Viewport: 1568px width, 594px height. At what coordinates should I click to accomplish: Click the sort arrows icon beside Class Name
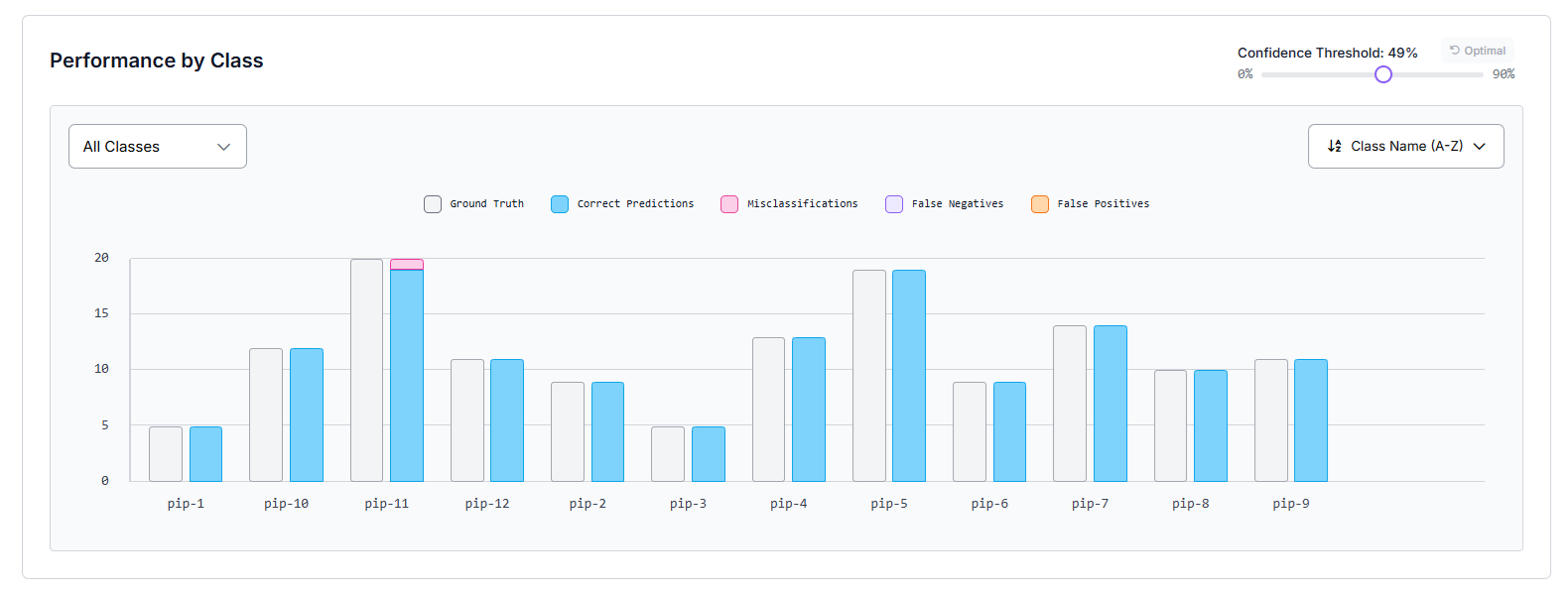click(x=1334, y=146)
